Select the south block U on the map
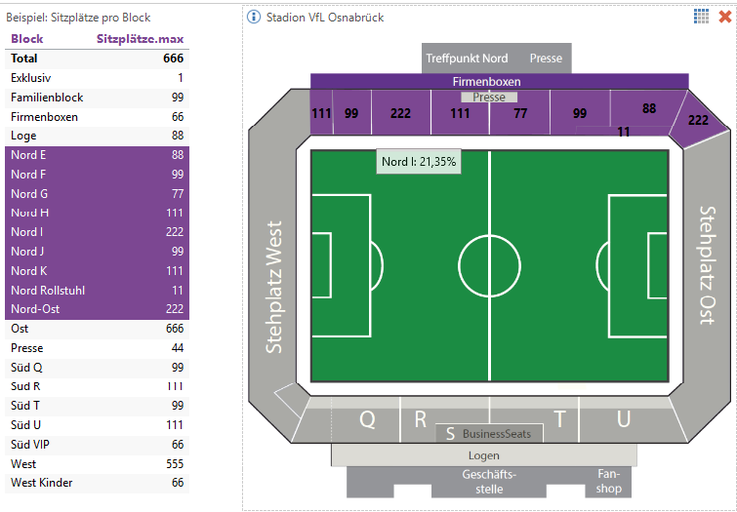This screenshot has width=737, height=512. pyautogui.click(x=623, y=419)
